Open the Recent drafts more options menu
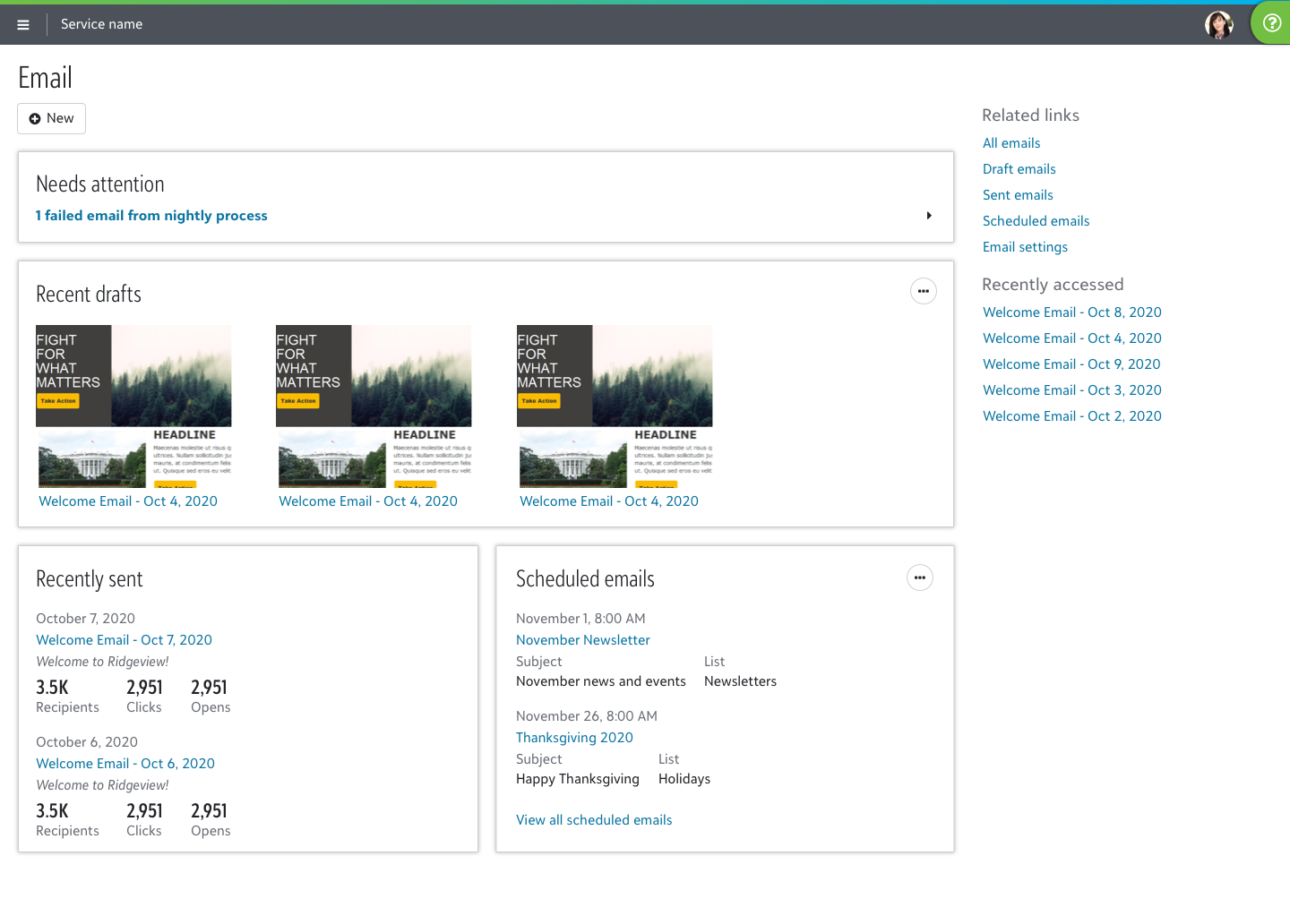Viewport: 1290px width, 924px height. pyautogui.click(x=923, y=291)
